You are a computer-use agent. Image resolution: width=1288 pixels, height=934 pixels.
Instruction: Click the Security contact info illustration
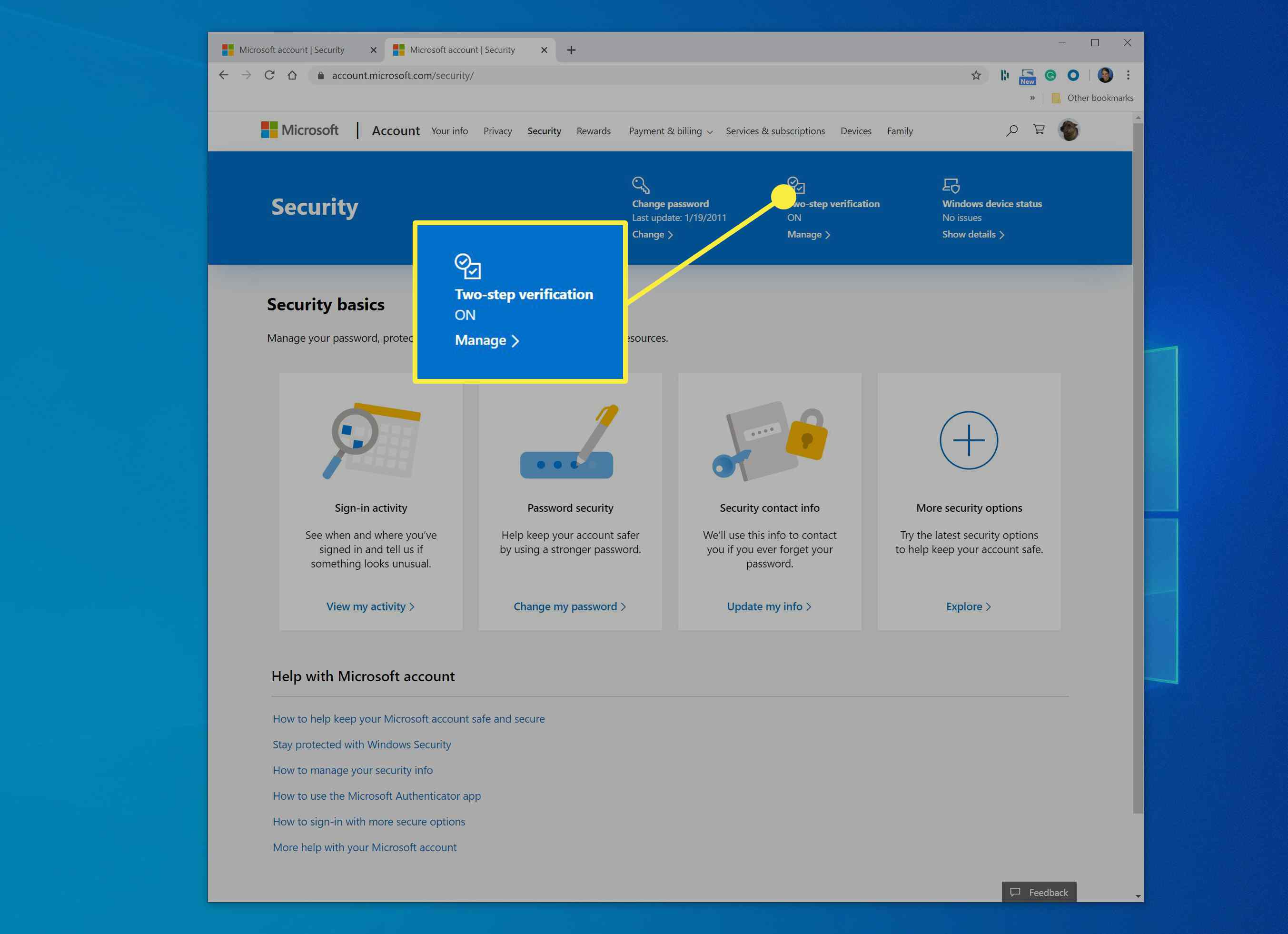coord(770,441)
